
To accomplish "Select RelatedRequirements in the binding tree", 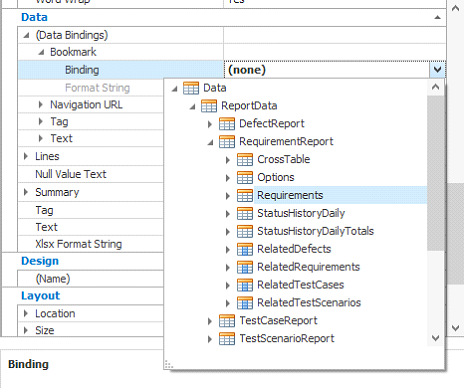I will click(x=308, y=267).
